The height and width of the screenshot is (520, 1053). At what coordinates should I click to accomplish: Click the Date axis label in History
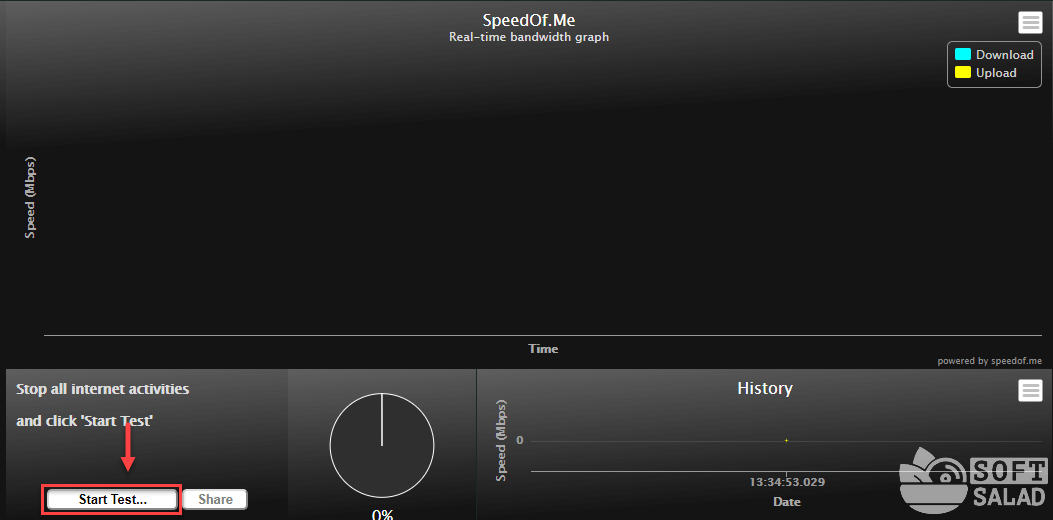787,501
